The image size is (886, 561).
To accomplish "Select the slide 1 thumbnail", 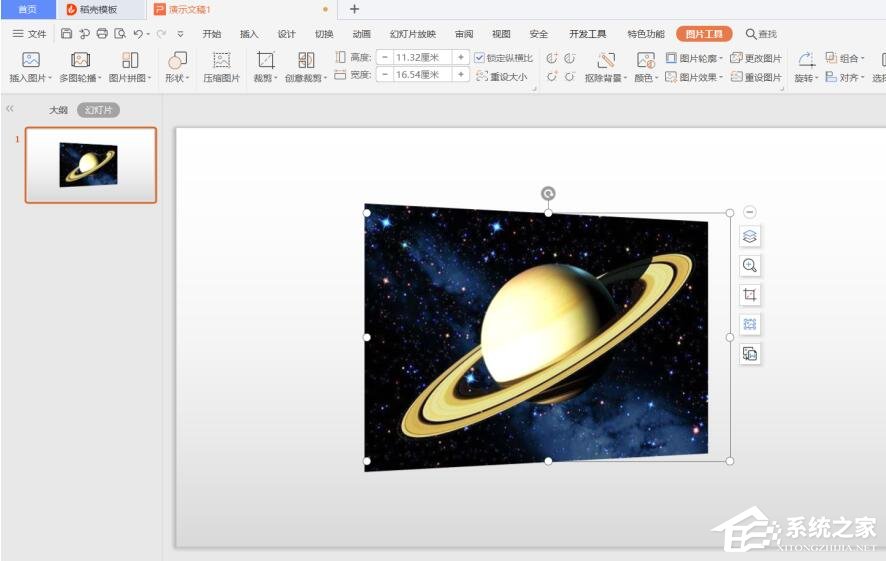I will [x=90, y=165].
